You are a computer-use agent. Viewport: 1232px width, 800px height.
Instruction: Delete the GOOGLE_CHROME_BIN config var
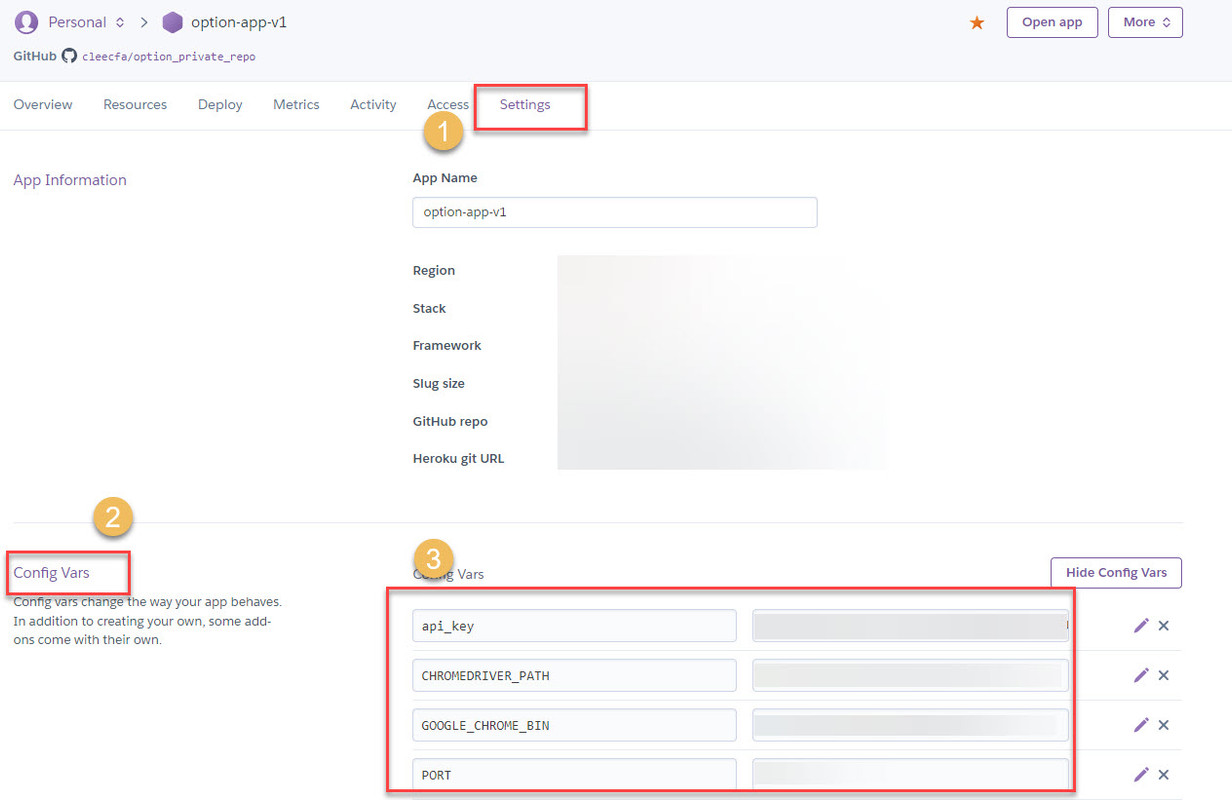coord(1164,725)
